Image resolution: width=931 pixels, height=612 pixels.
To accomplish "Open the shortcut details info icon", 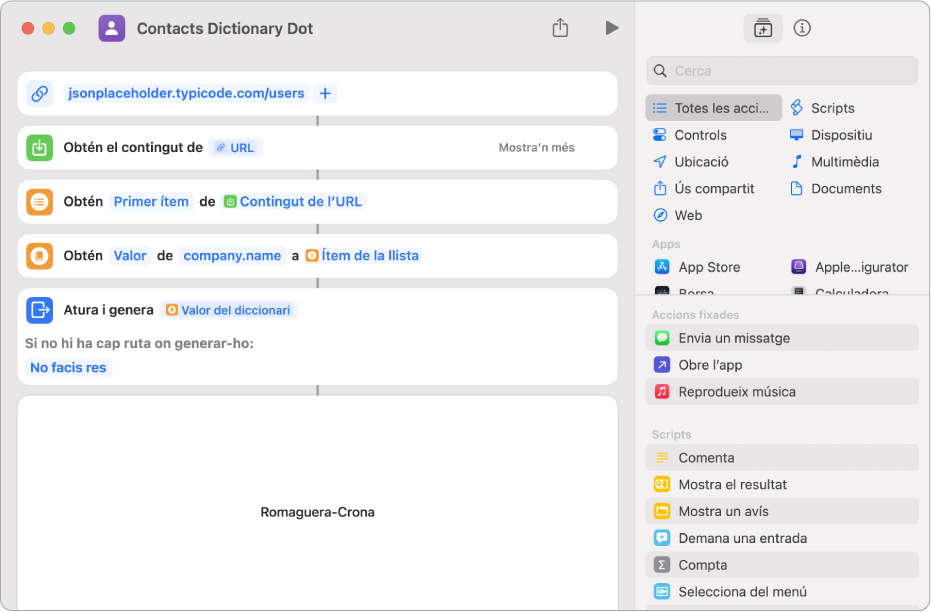I will 802,28.
